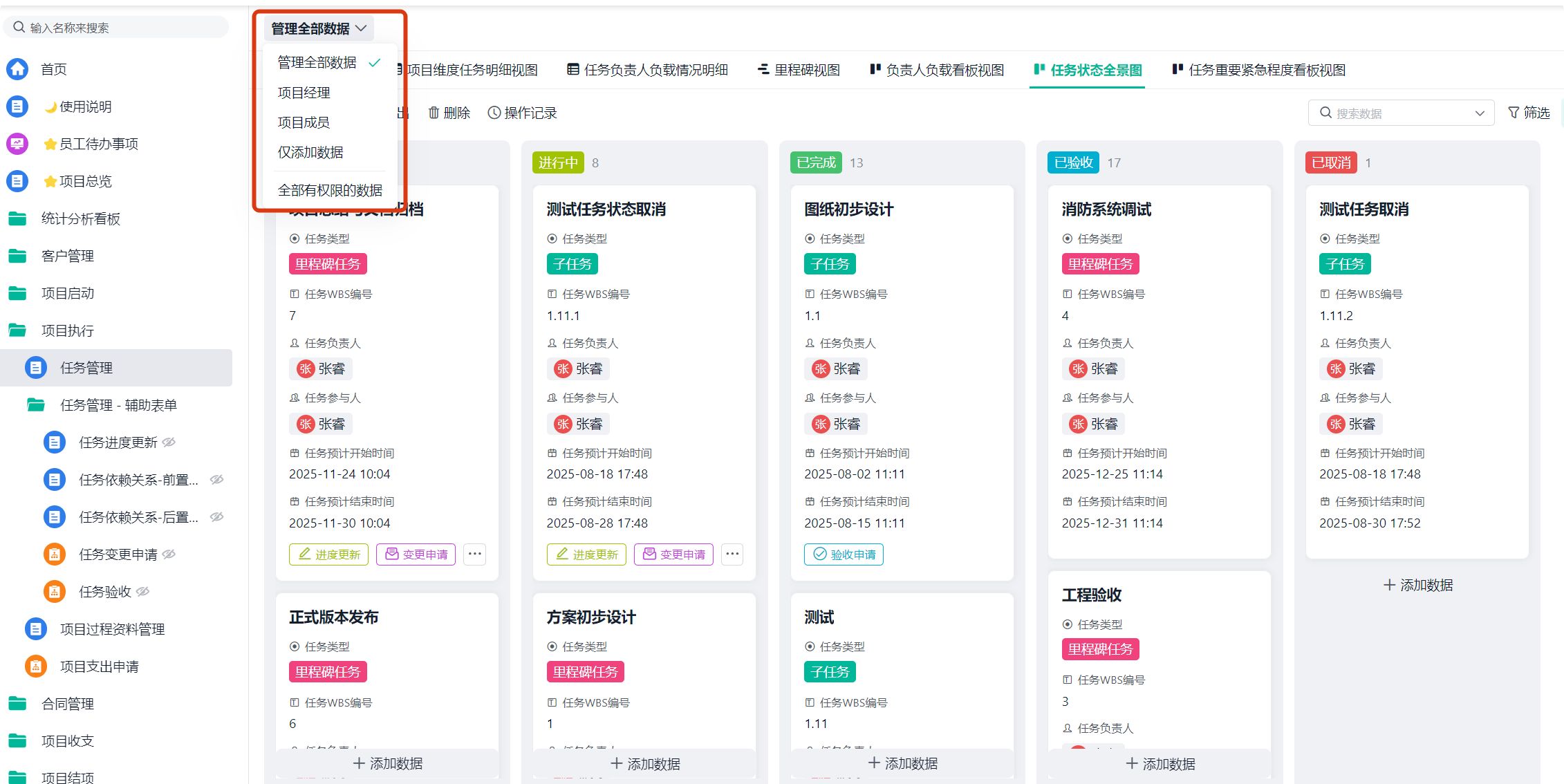Click the trash icon for 删除
This screenshot has width=1564, height=784.
pos(434,113)
